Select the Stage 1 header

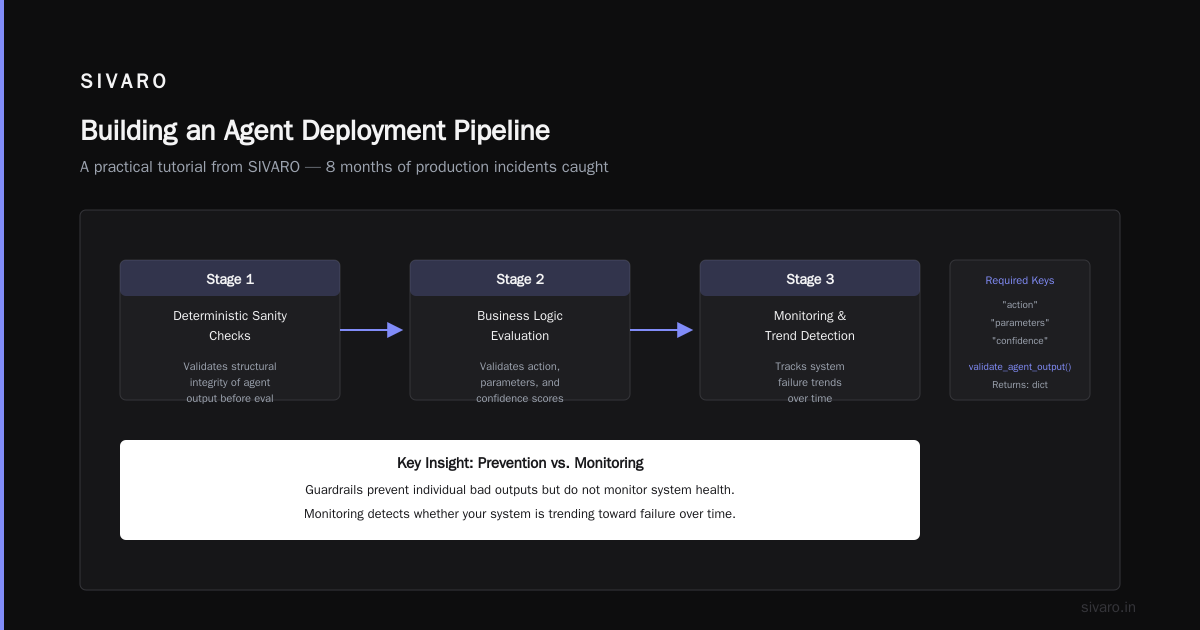click(x=230, y=279)
